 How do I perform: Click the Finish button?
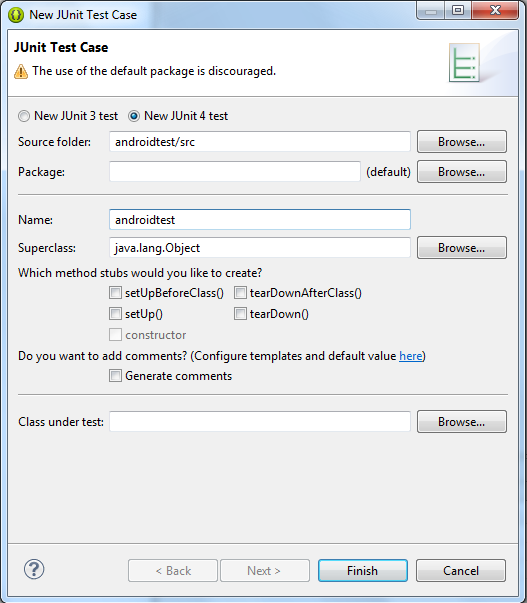(x=362, y=570)
